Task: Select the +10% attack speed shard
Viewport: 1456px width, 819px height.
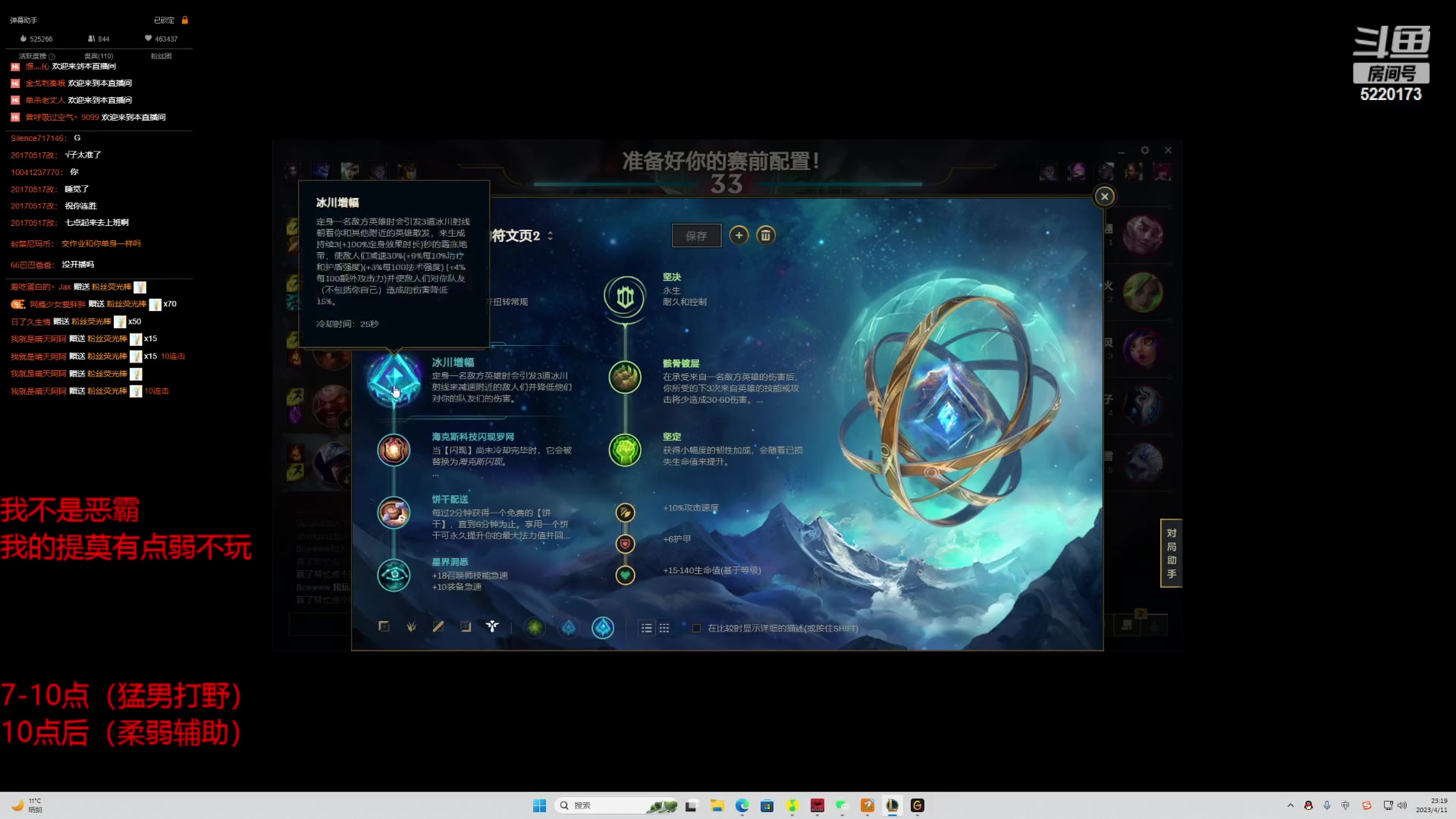Action: (625, 513)
